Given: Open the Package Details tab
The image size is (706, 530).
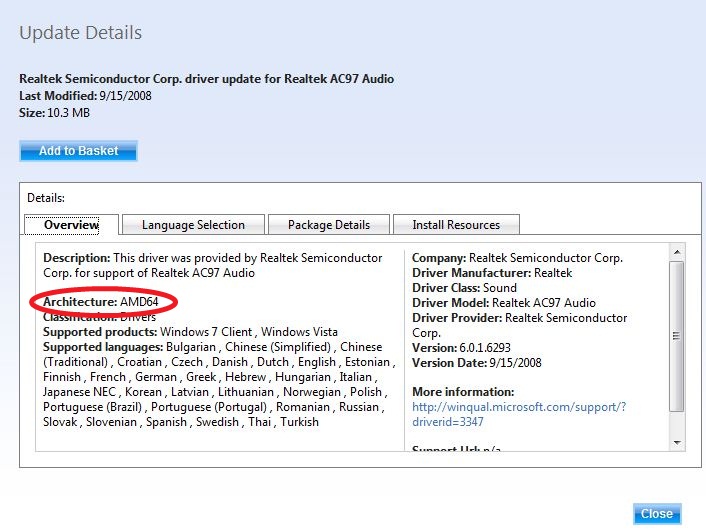Looking at the screenshot, I should pos(329,225).
